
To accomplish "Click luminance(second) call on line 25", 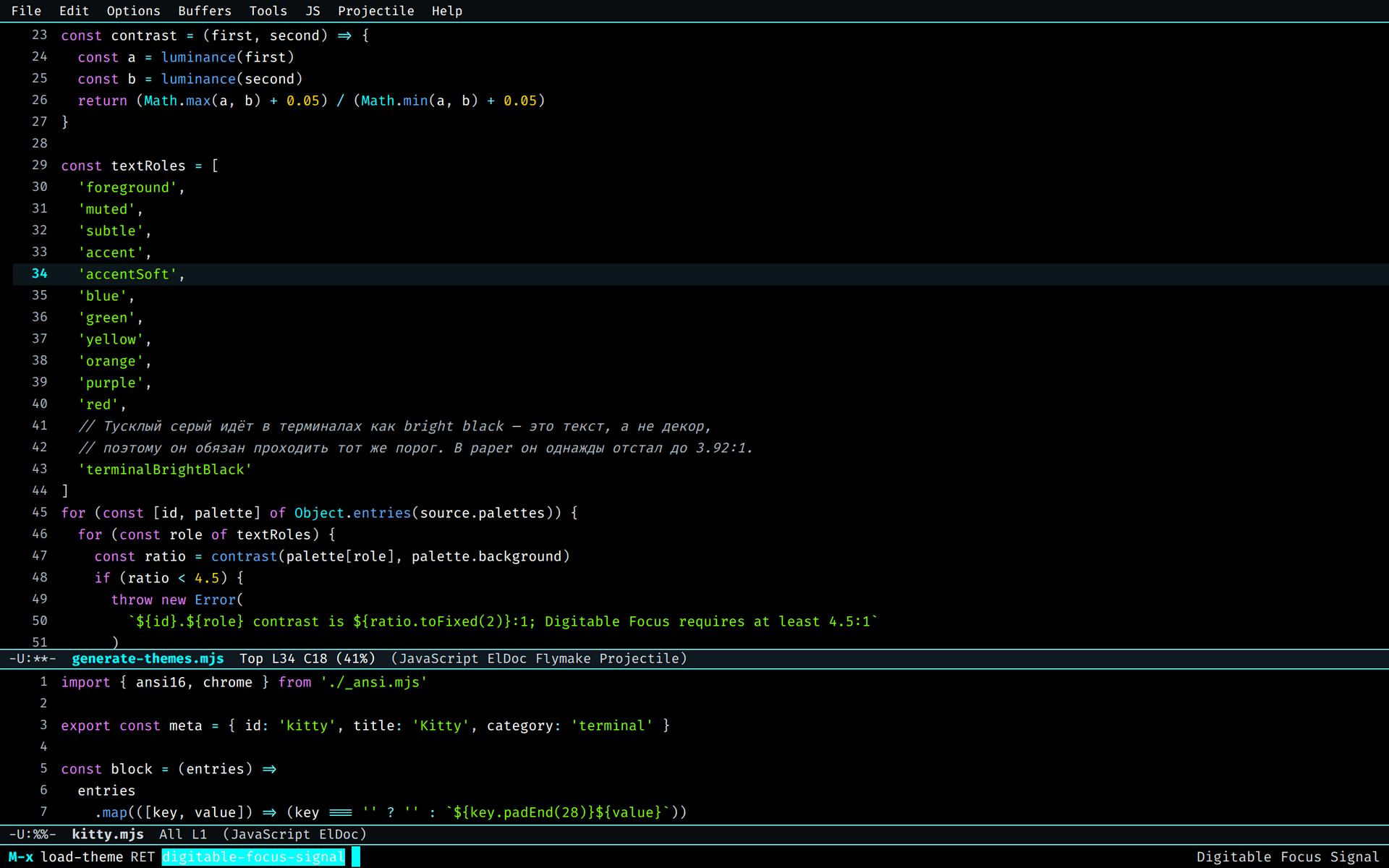I will [x=231, y=79].
